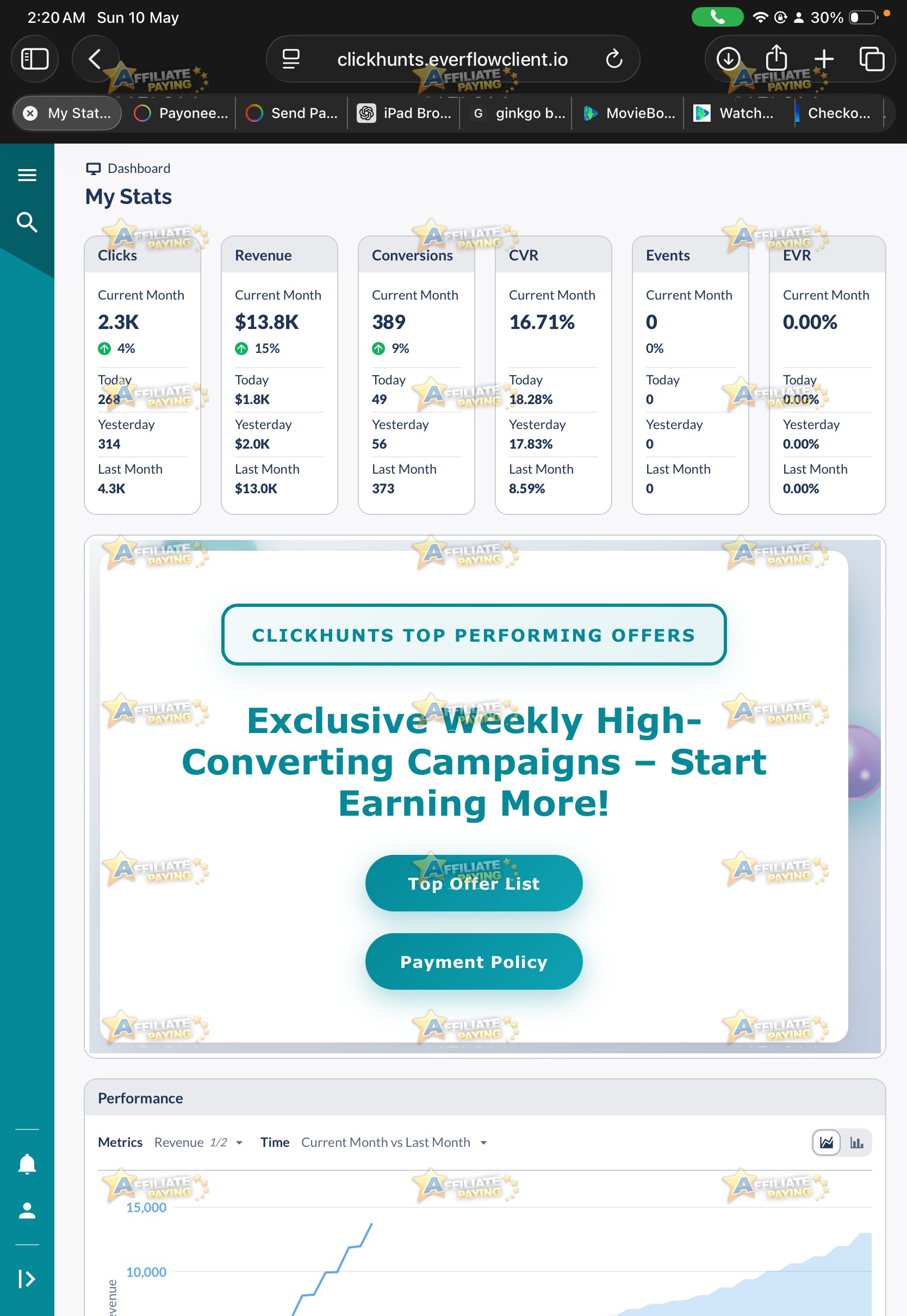907x1316 pixels.
Task: Close the My Stats tab
Action: point(30,113)
